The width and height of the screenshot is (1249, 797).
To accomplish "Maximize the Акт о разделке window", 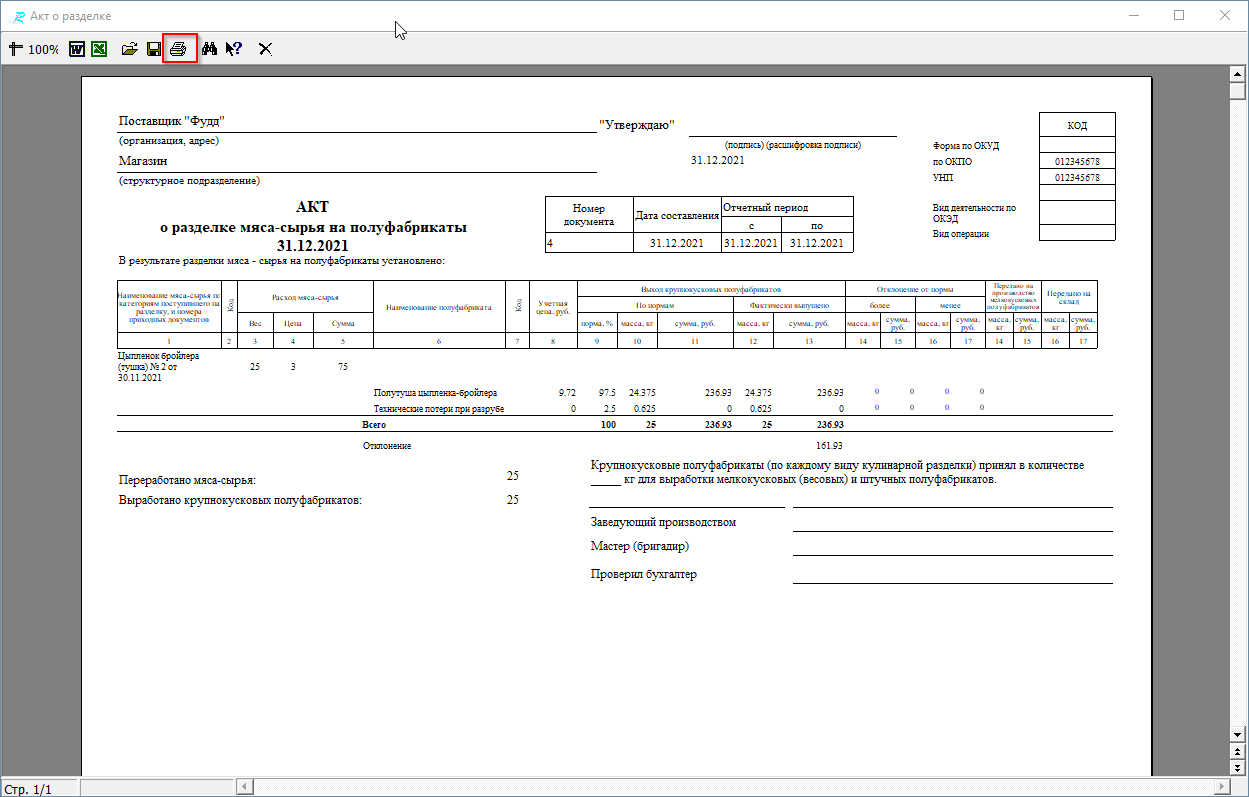I will (1179, 16).
